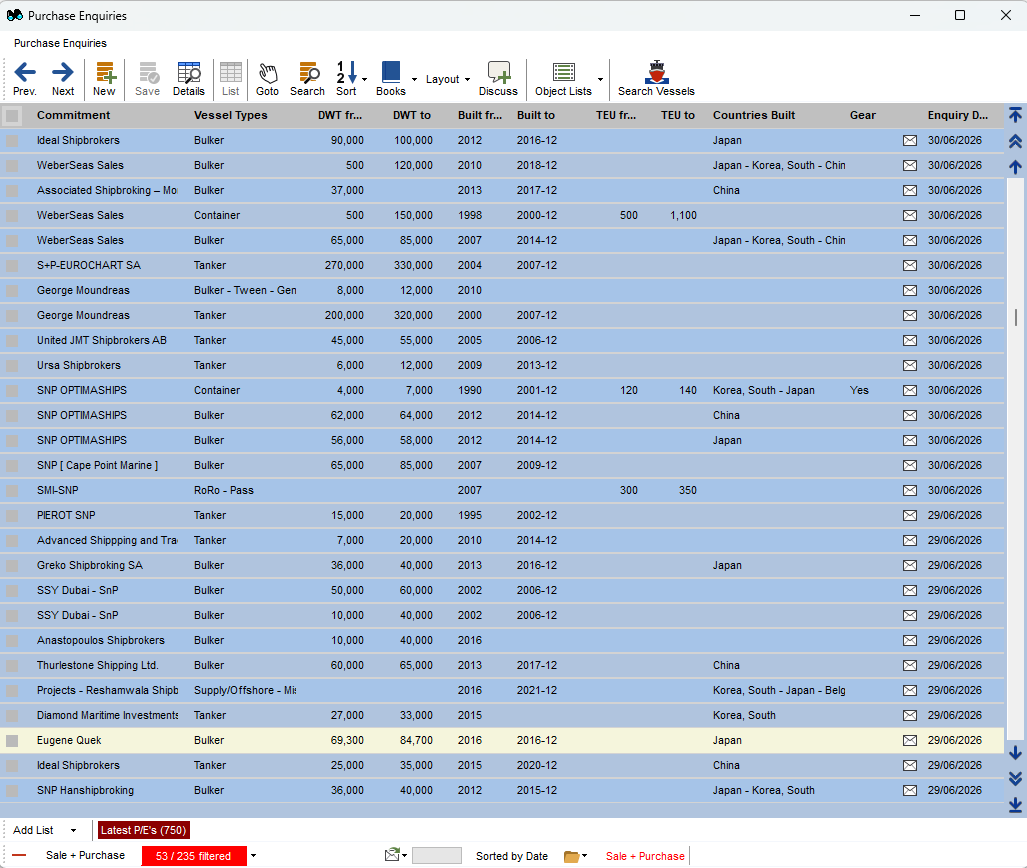
Task: Go to previous record with Prev. arrow
Action: 25,79
